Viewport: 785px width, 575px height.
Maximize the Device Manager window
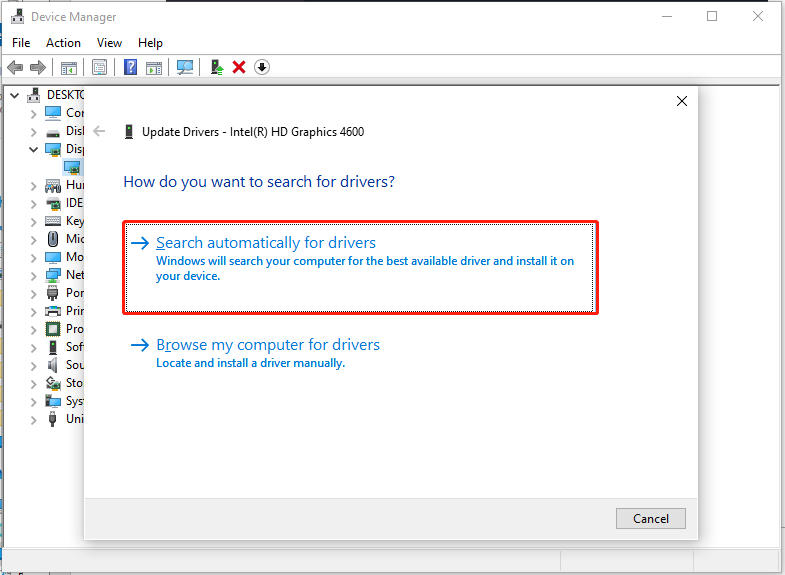click(711, 17)
